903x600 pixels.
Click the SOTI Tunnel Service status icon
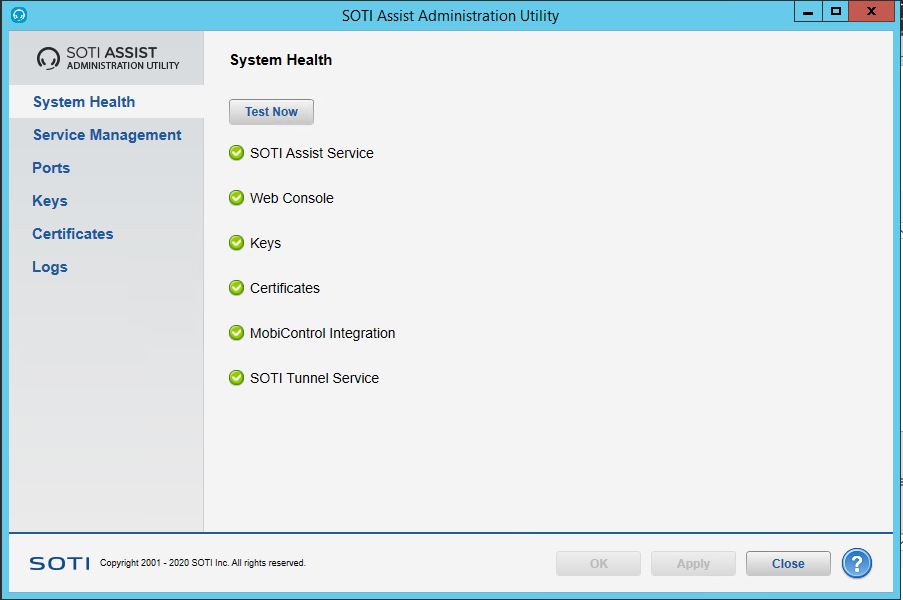pyautogui.click(x=236, y=378)
